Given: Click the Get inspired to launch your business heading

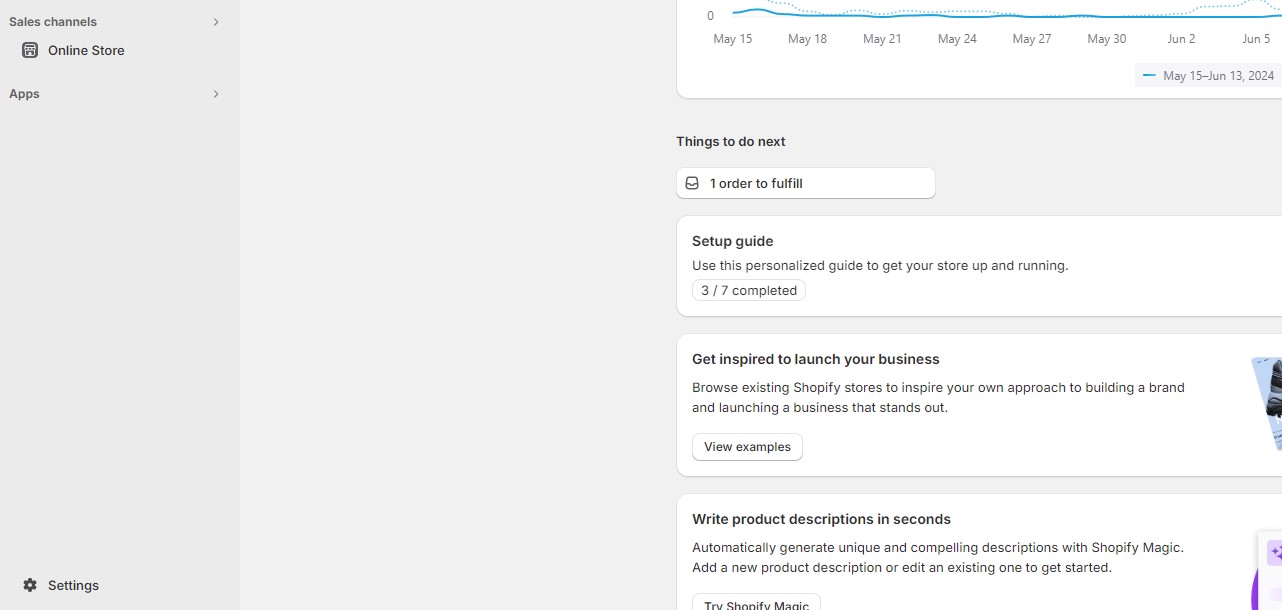Looking at the screenshot, I should [x=816, y=359].
